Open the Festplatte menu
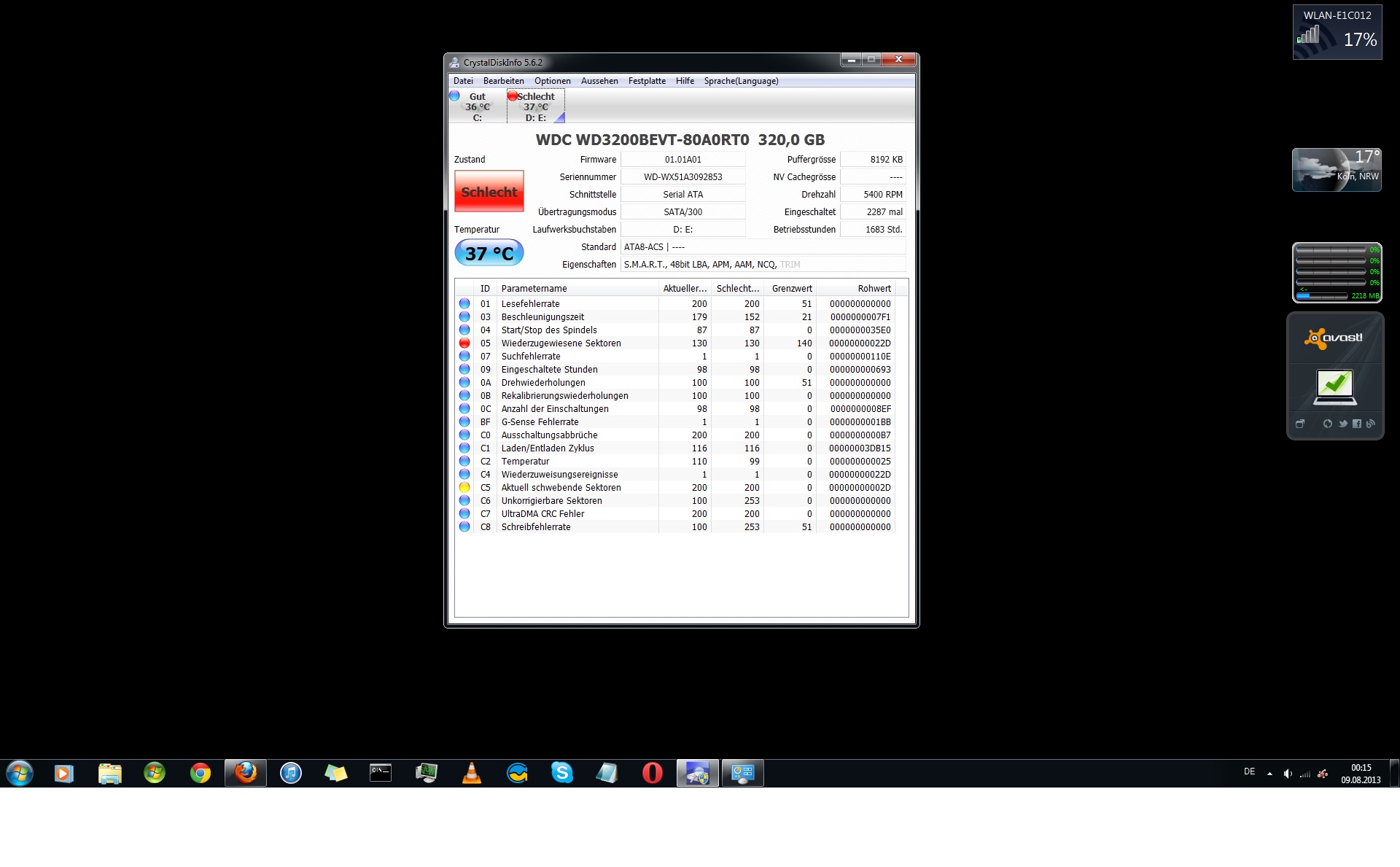The width and height of the screenshot is (1400, 867). (646, 81)
